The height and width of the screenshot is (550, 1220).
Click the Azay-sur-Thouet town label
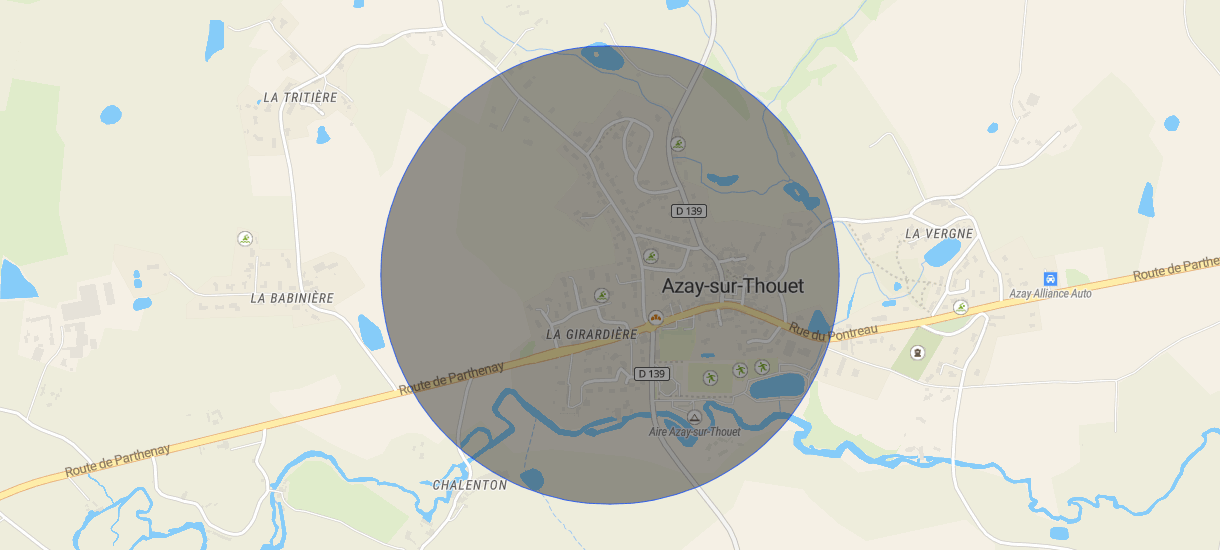pyautogui.click(x=733, y=286)
